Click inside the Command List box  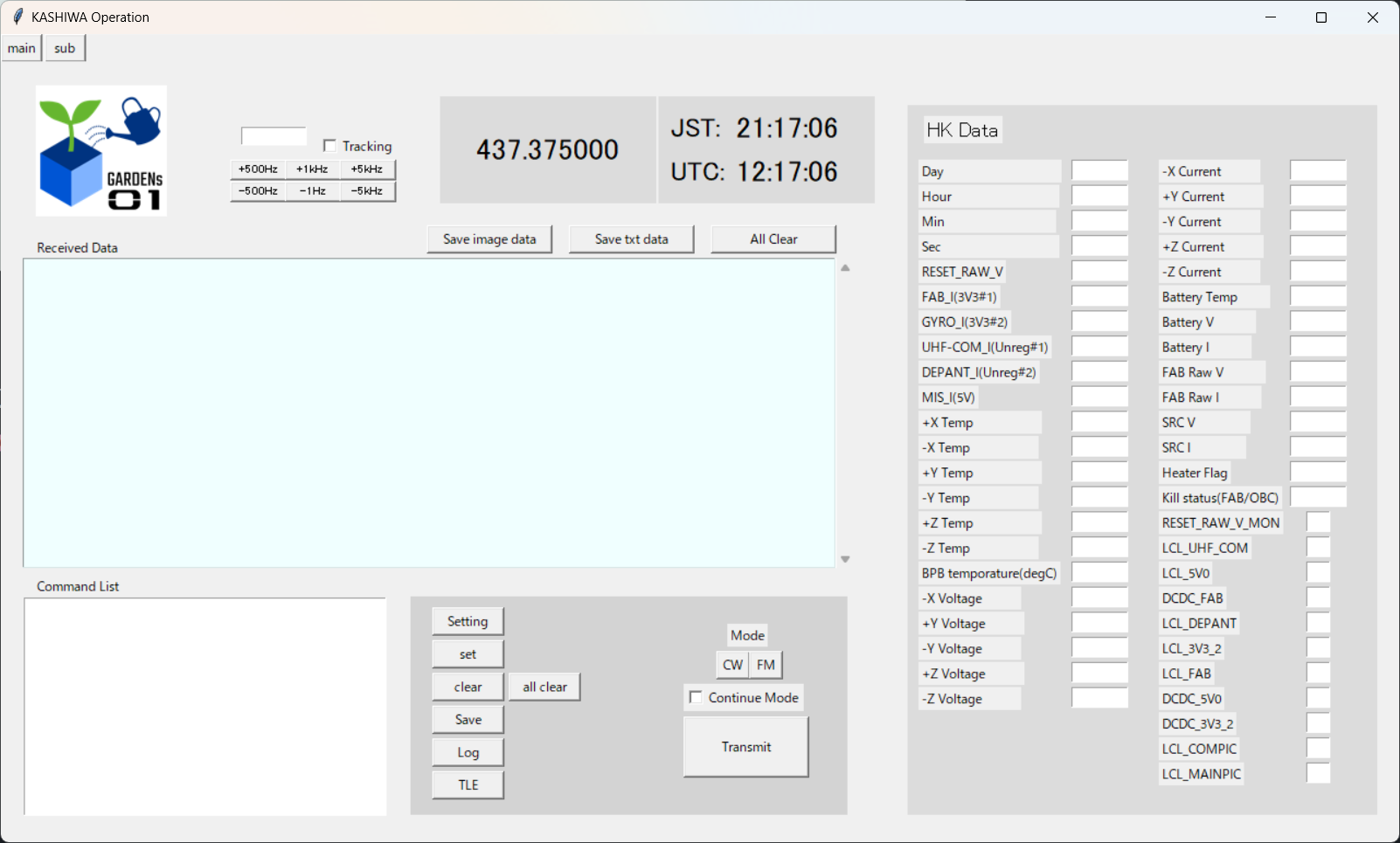(x=205, y=707)
